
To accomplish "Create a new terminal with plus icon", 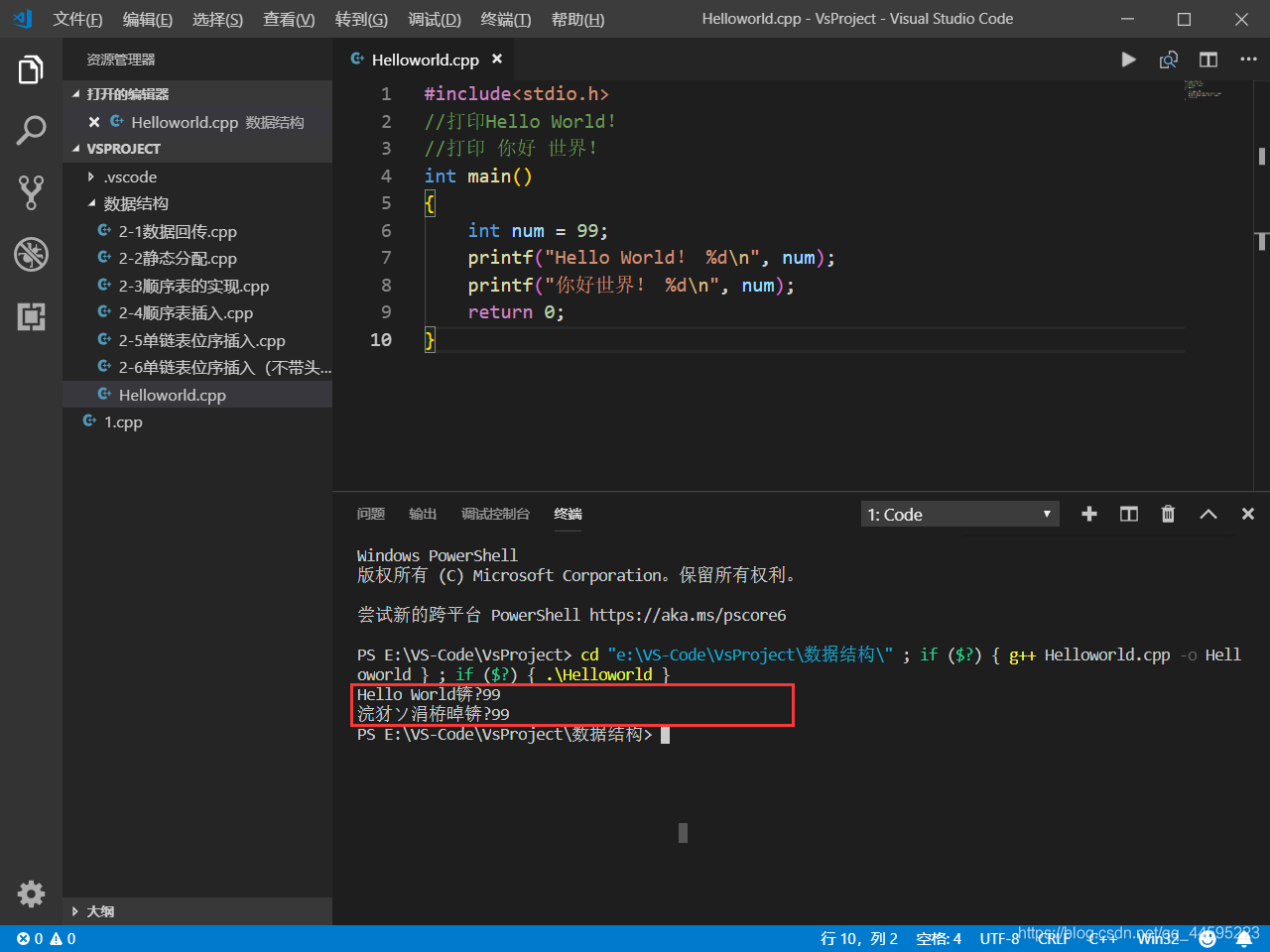I will (1089, 514).
